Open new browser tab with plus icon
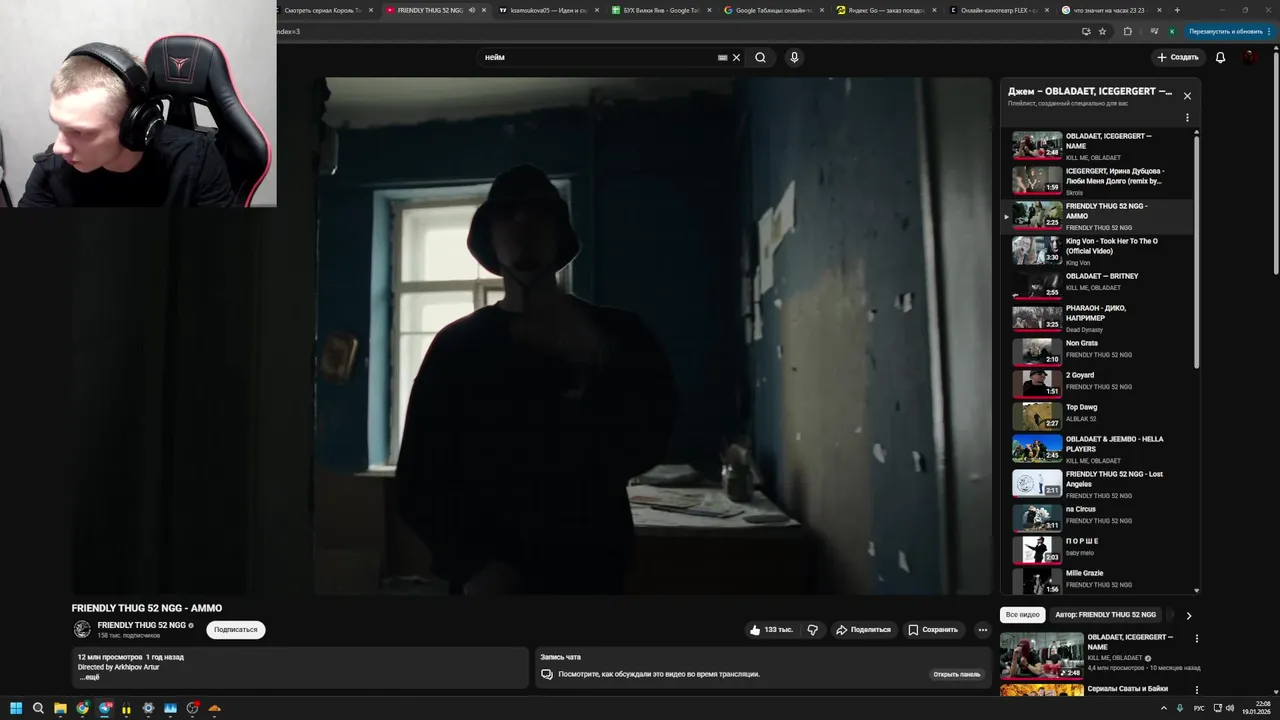 coord(1177,10)
